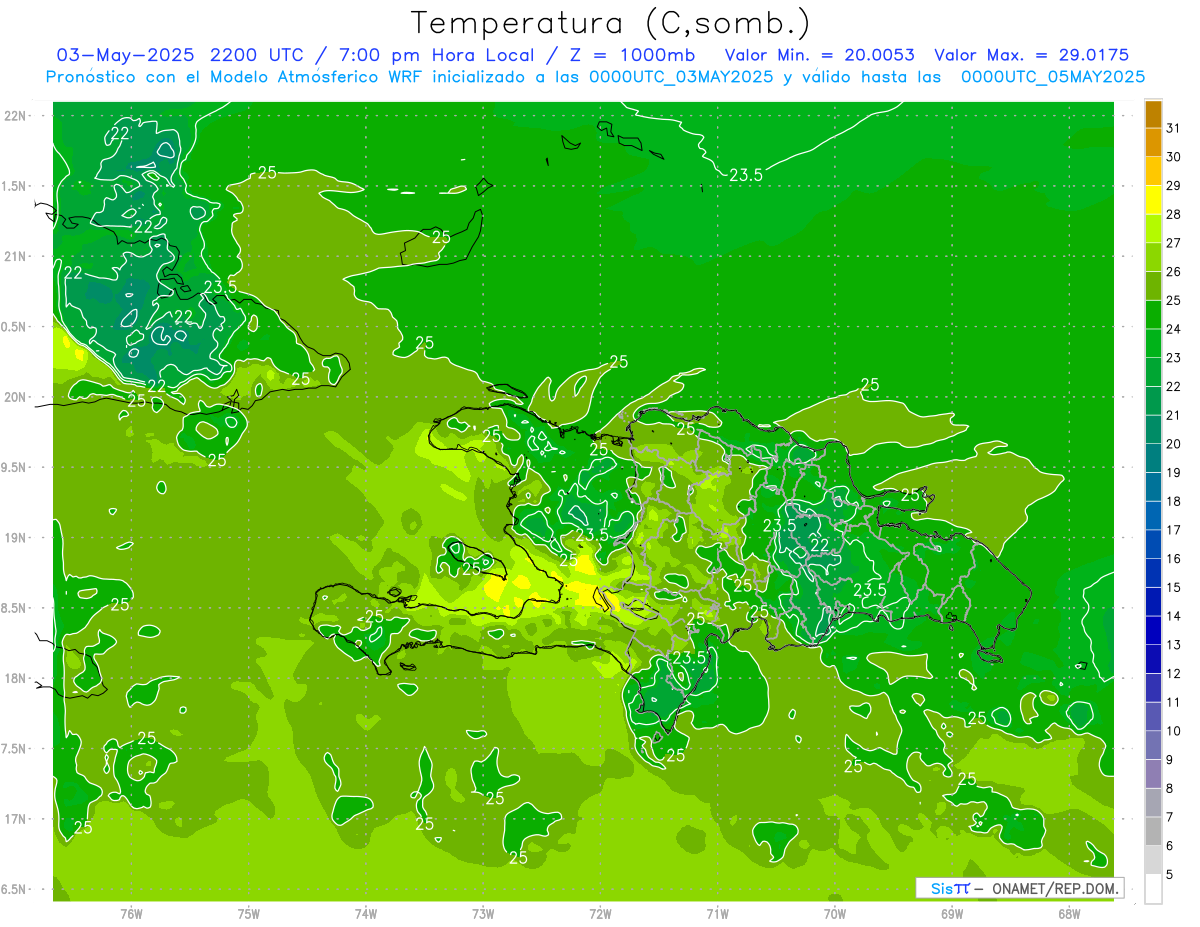This screenshot has width=1200, height=927.
Task: Click the '75W' longitude axis label
Action: (249, 913)
